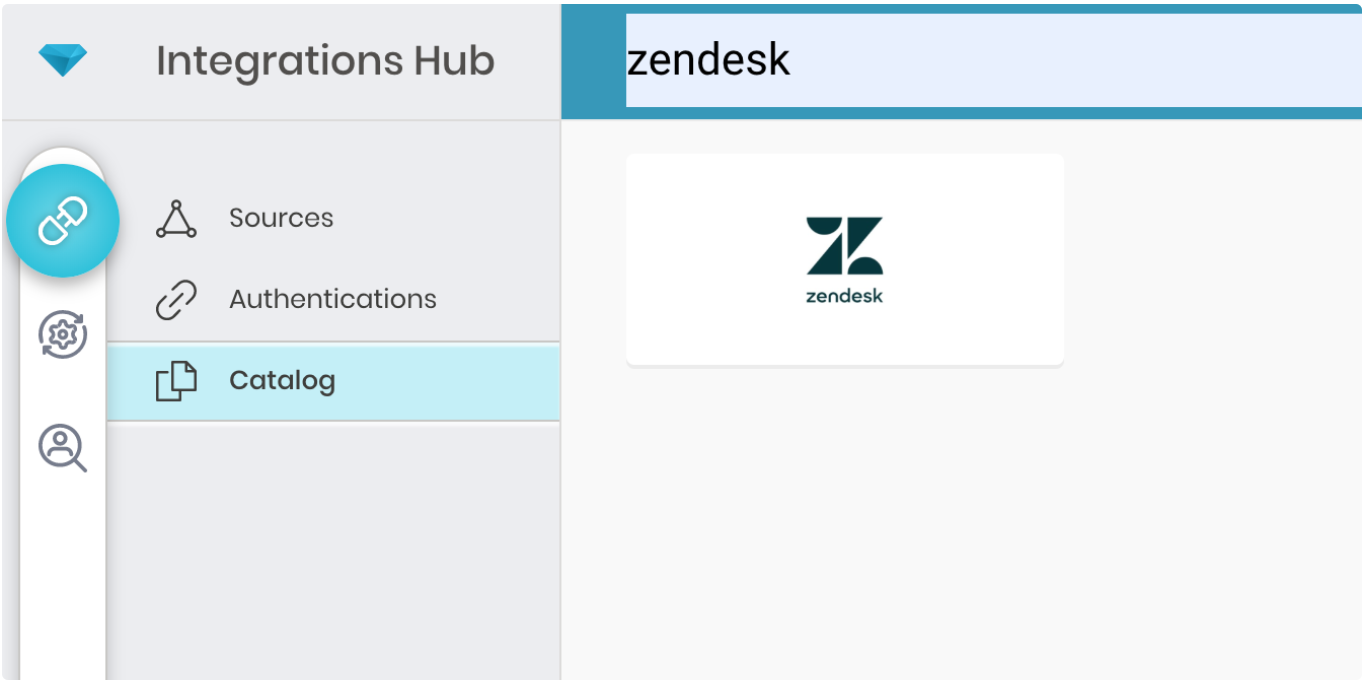Click the Integrations Hub title
The width and height of the screenshot is (1368, 682).
click(x=325, y=61)
